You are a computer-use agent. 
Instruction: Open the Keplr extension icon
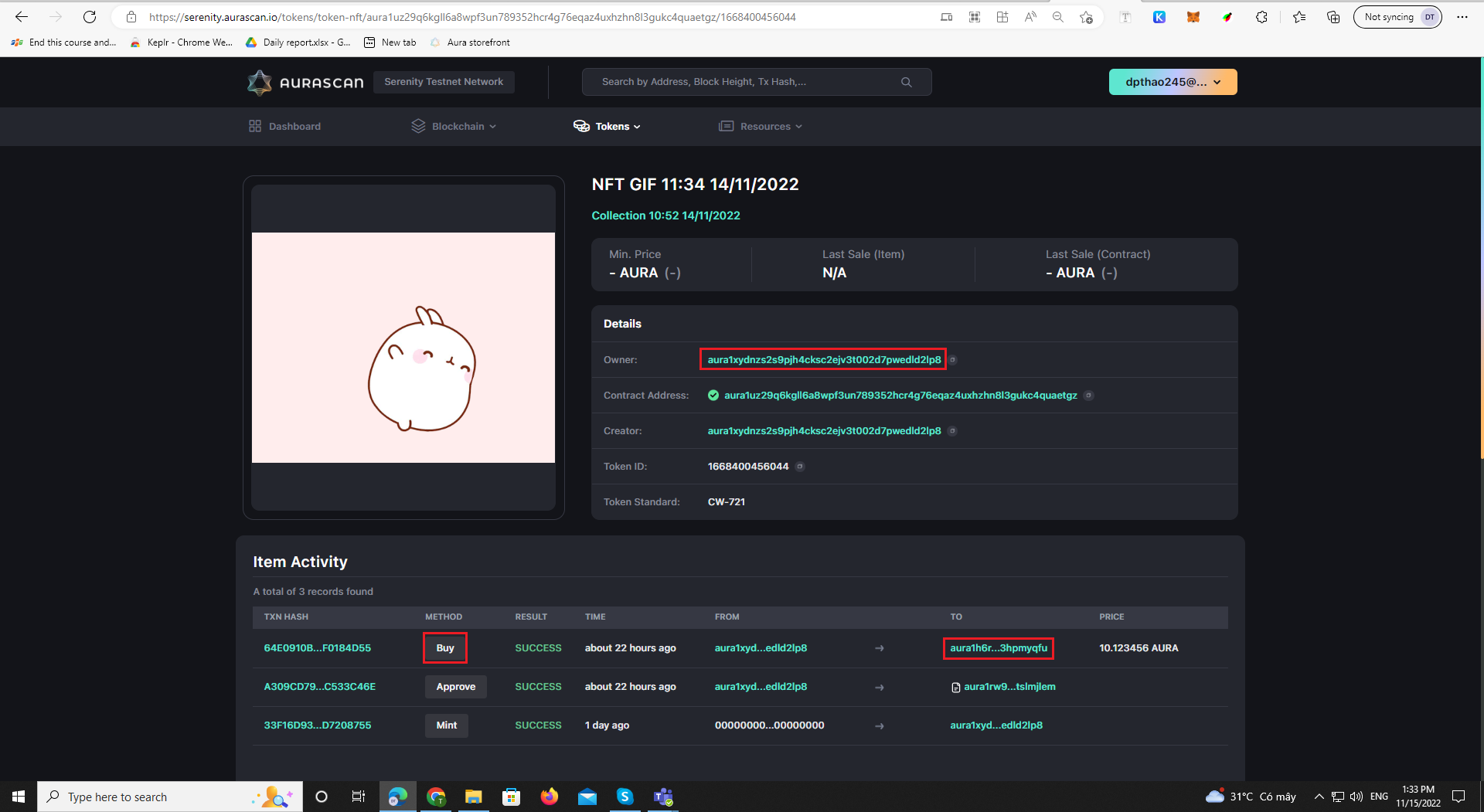[x=1159, y=16]
